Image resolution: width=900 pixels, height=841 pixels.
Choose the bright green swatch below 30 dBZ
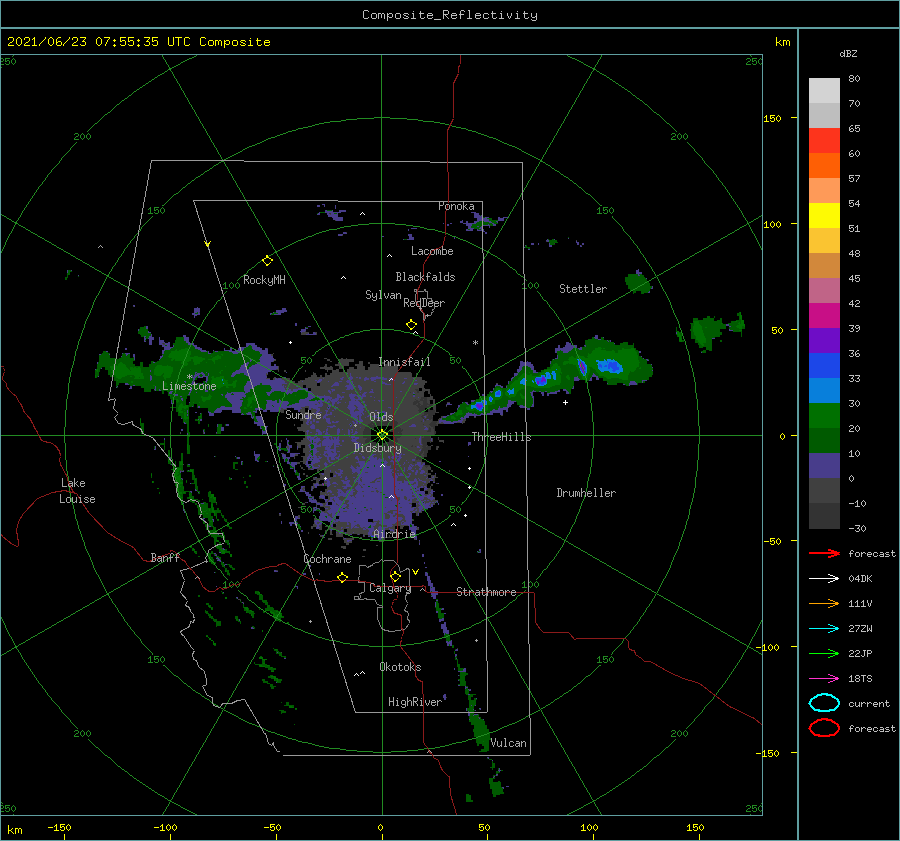pyautogui.click(x=824, y=415)
